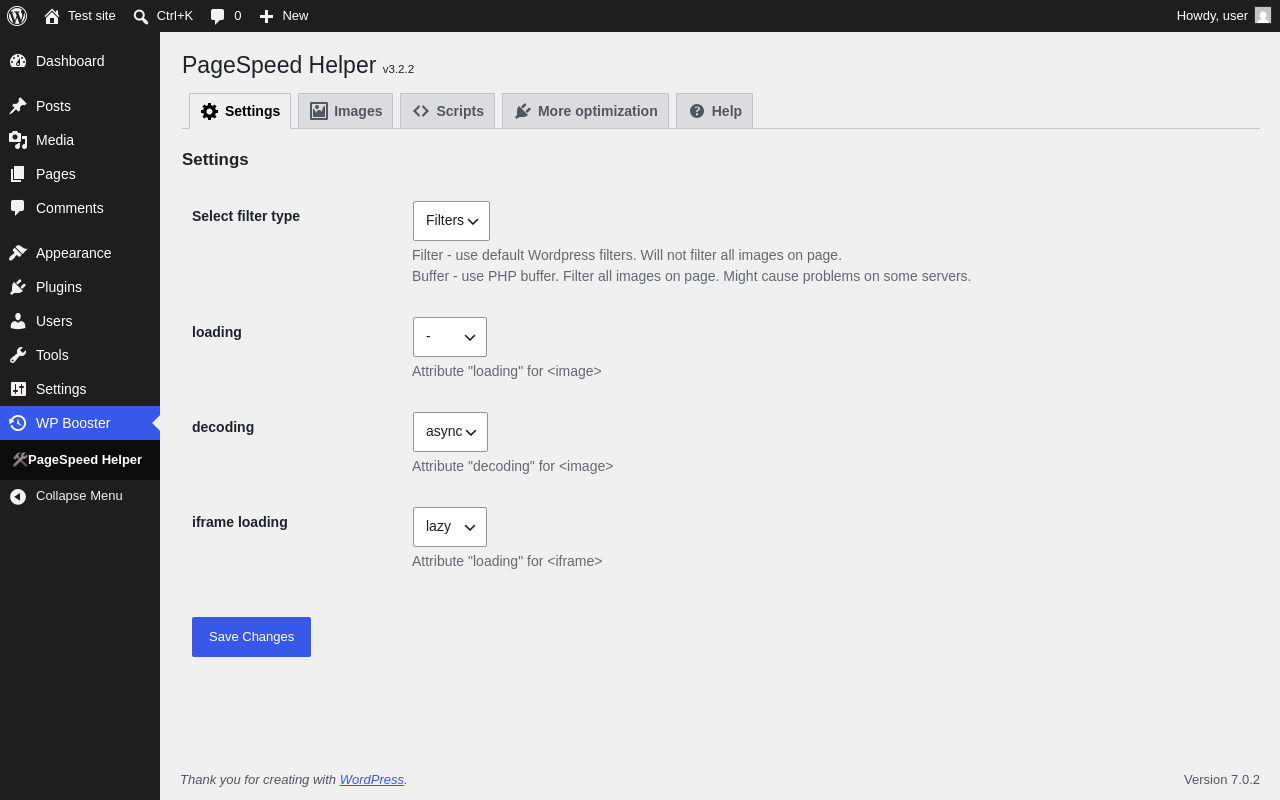This screenshot has height=800, width=1280.
Task: Click the Dashboard gauge icon
Action: pyautogui.click(x=18, y=61)
